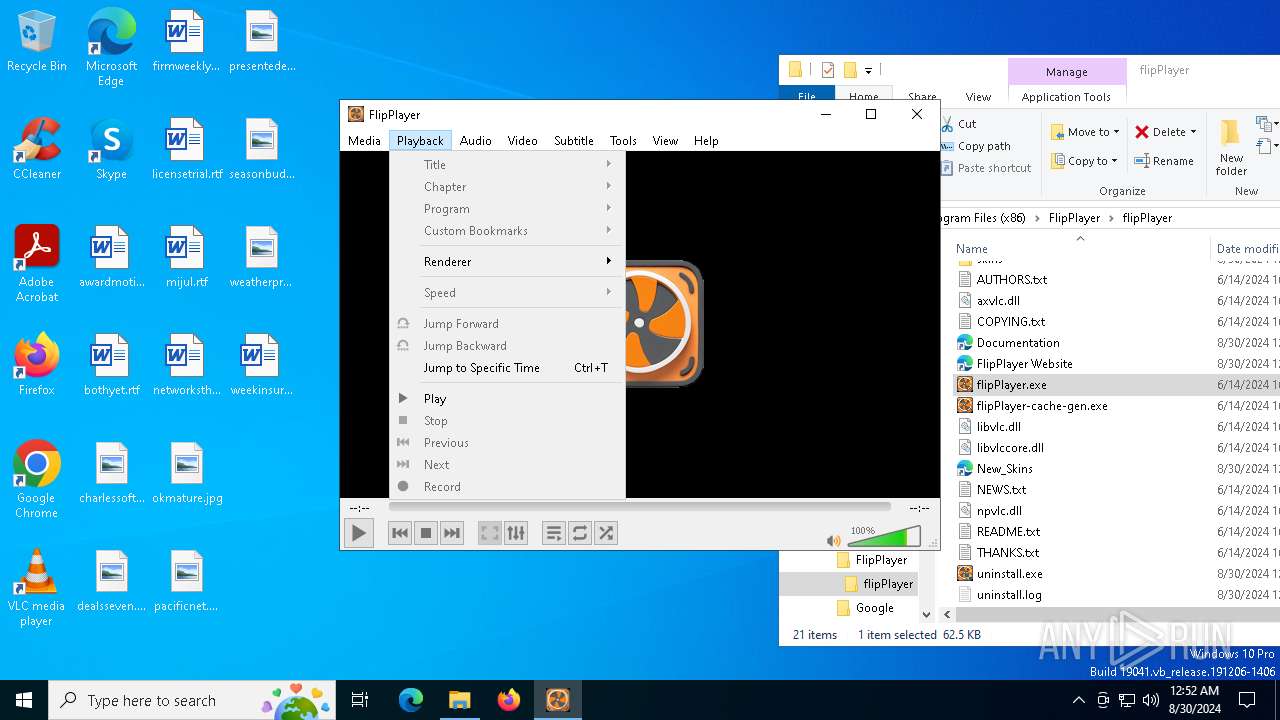Screen dimensions: 1280x720
Task: Open Recycle Bin desktop icon
Action: click(x=37, y=42)
